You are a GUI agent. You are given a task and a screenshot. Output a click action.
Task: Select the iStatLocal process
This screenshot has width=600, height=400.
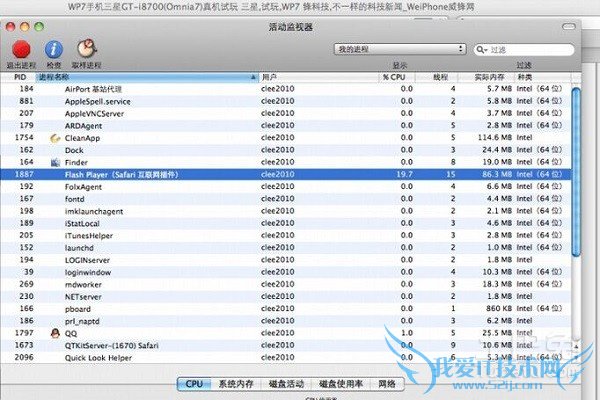285,224
